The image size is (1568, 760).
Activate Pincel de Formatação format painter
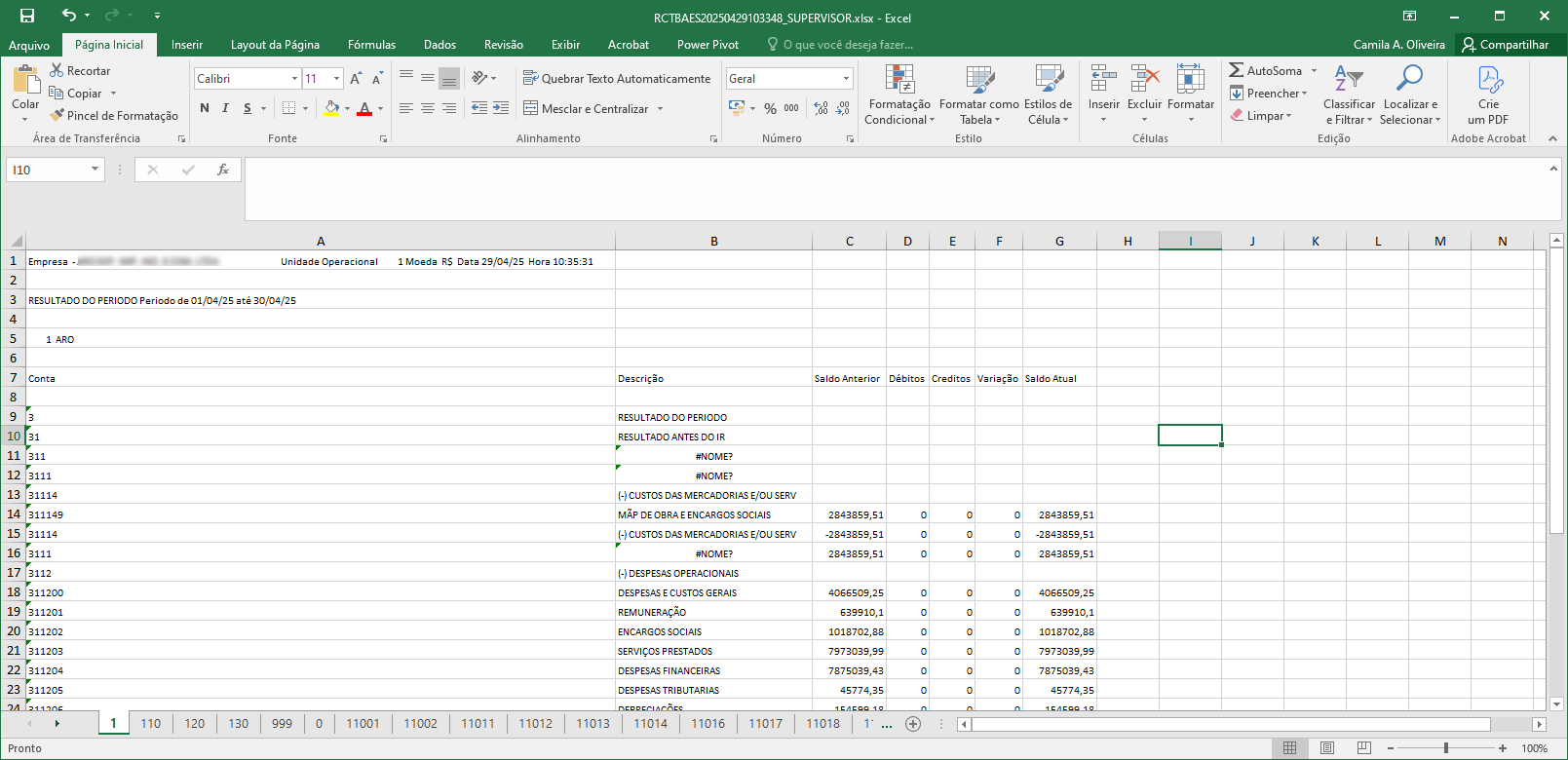point(114,116)
